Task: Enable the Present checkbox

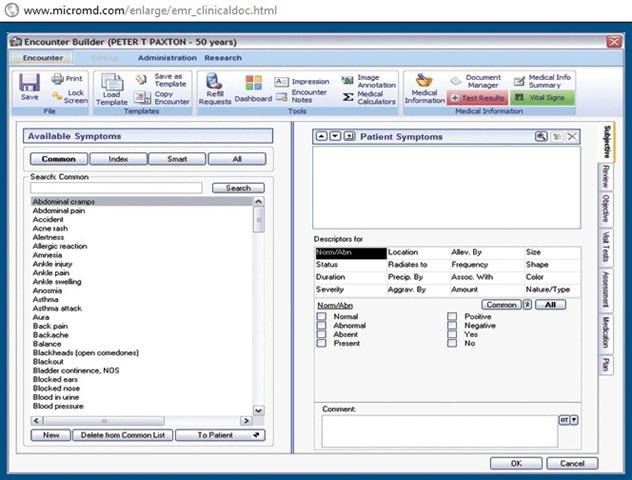Action: (x=321, y=343)
